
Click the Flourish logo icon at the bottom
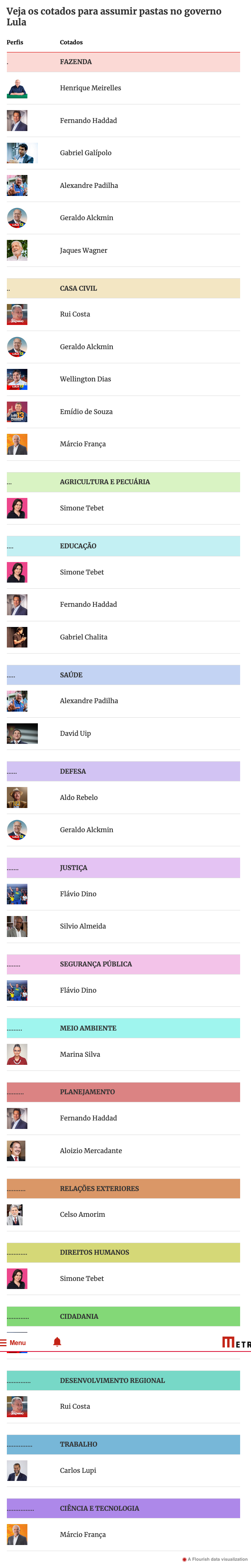184,1559
